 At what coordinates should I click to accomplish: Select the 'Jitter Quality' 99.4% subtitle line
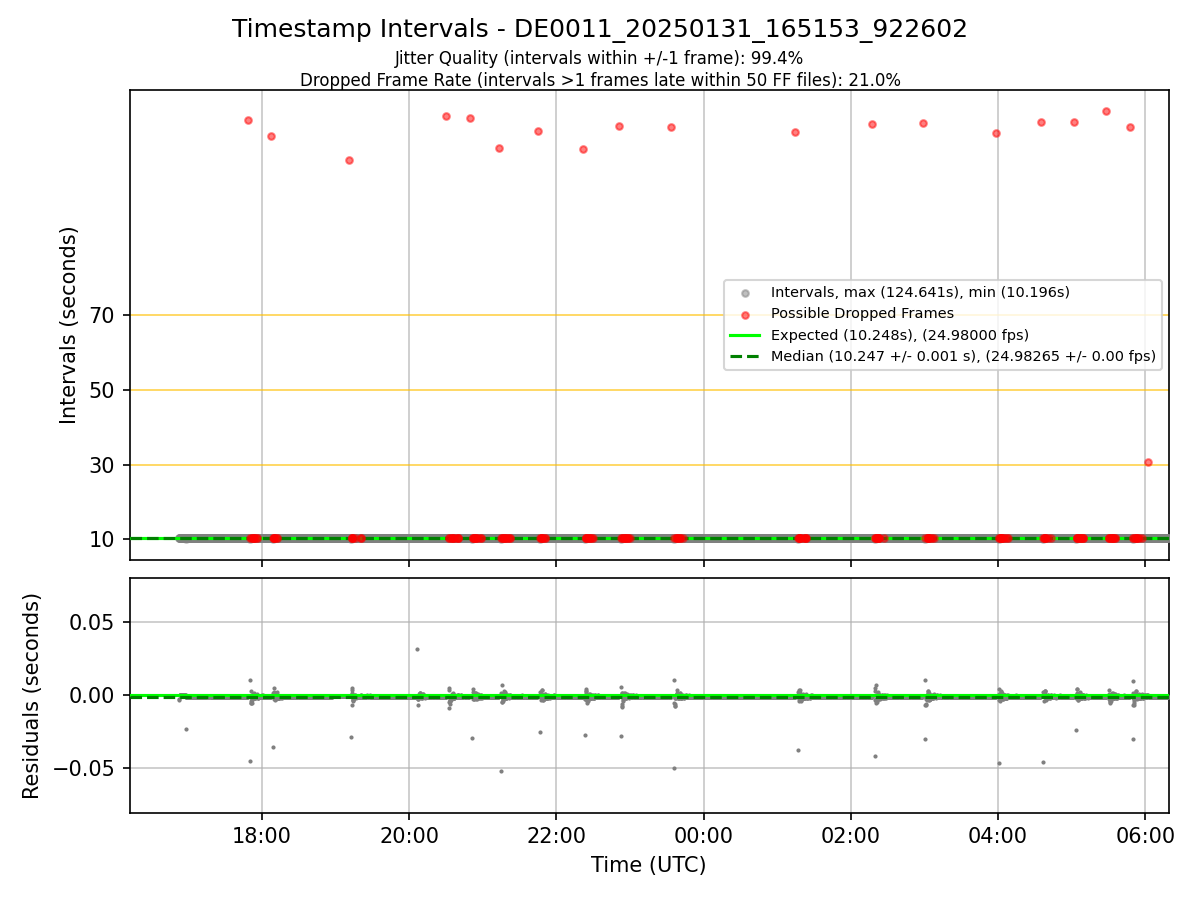point(599,58)
